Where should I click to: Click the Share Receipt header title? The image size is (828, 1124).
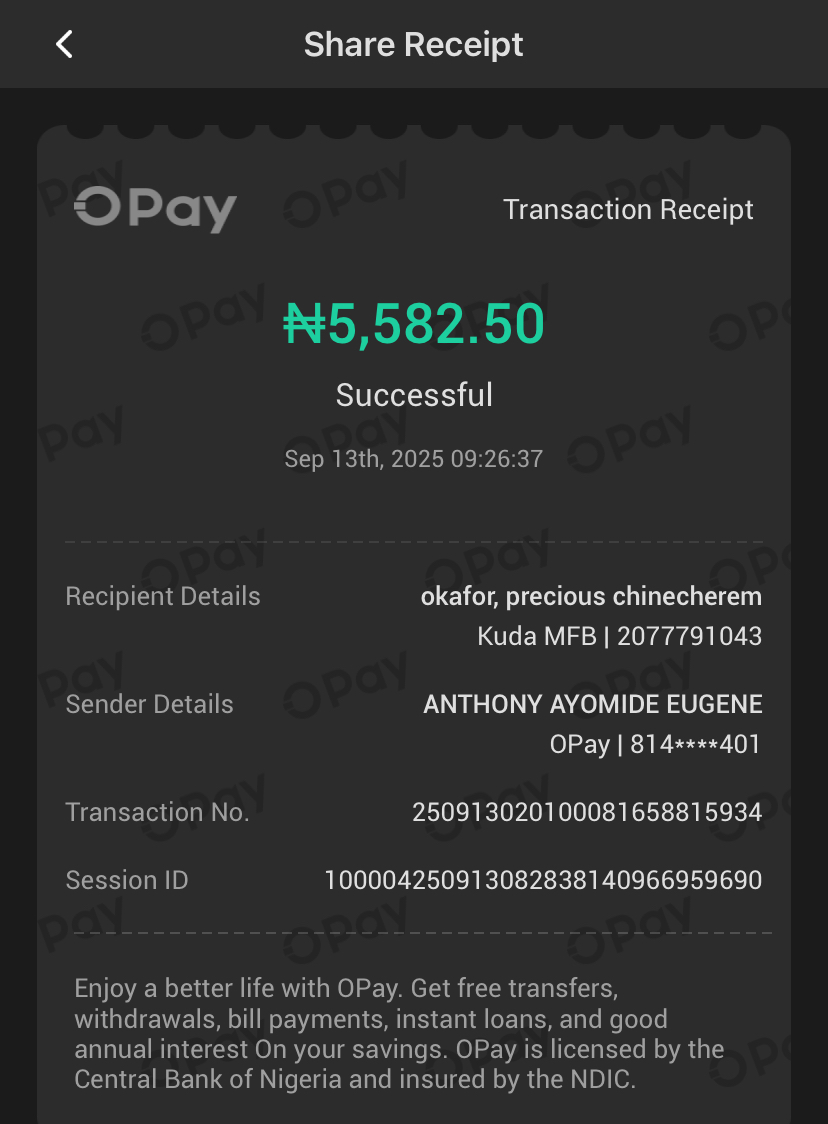tap(413, 44)
